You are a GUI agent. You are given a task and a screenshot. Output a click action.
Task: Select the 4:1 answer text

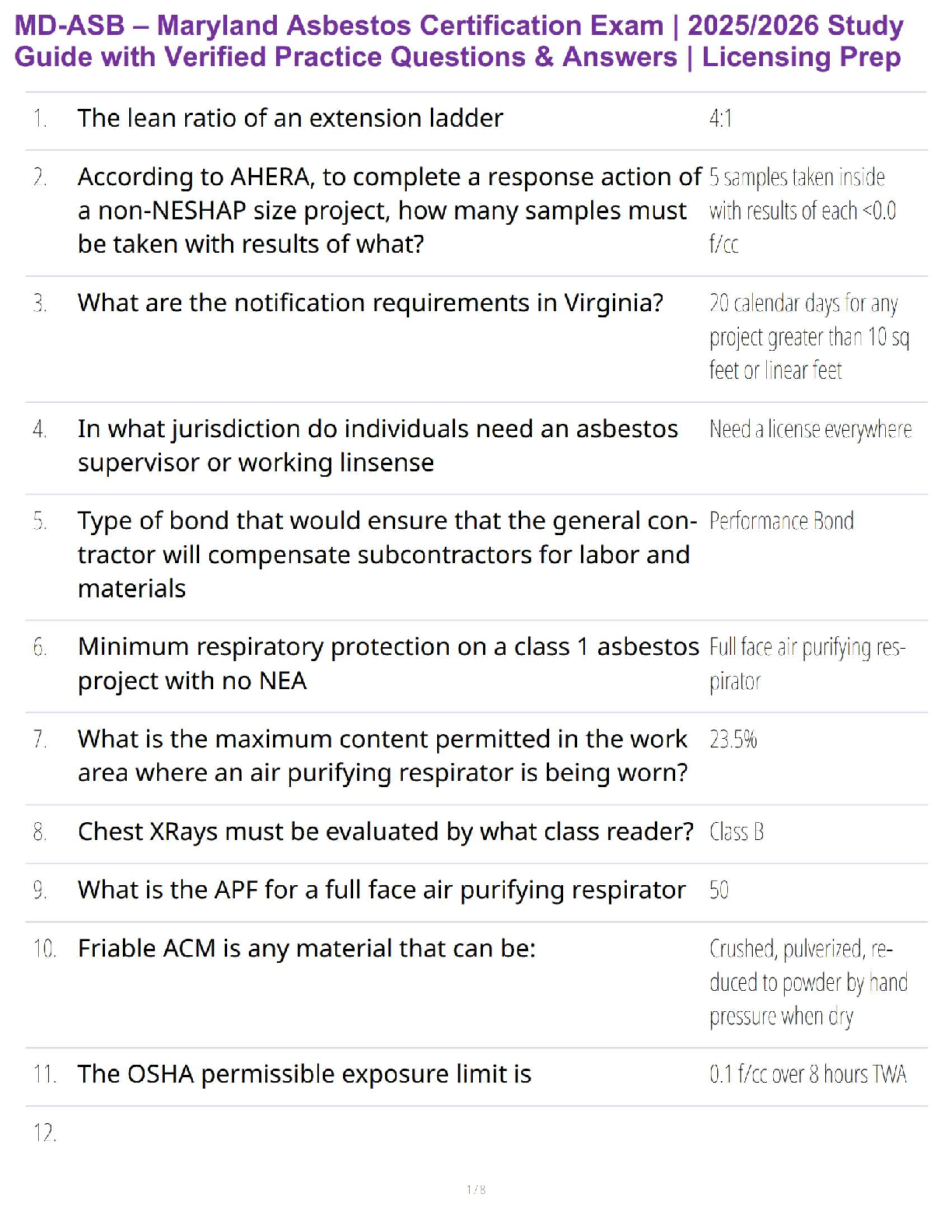(x=720, y=119)
